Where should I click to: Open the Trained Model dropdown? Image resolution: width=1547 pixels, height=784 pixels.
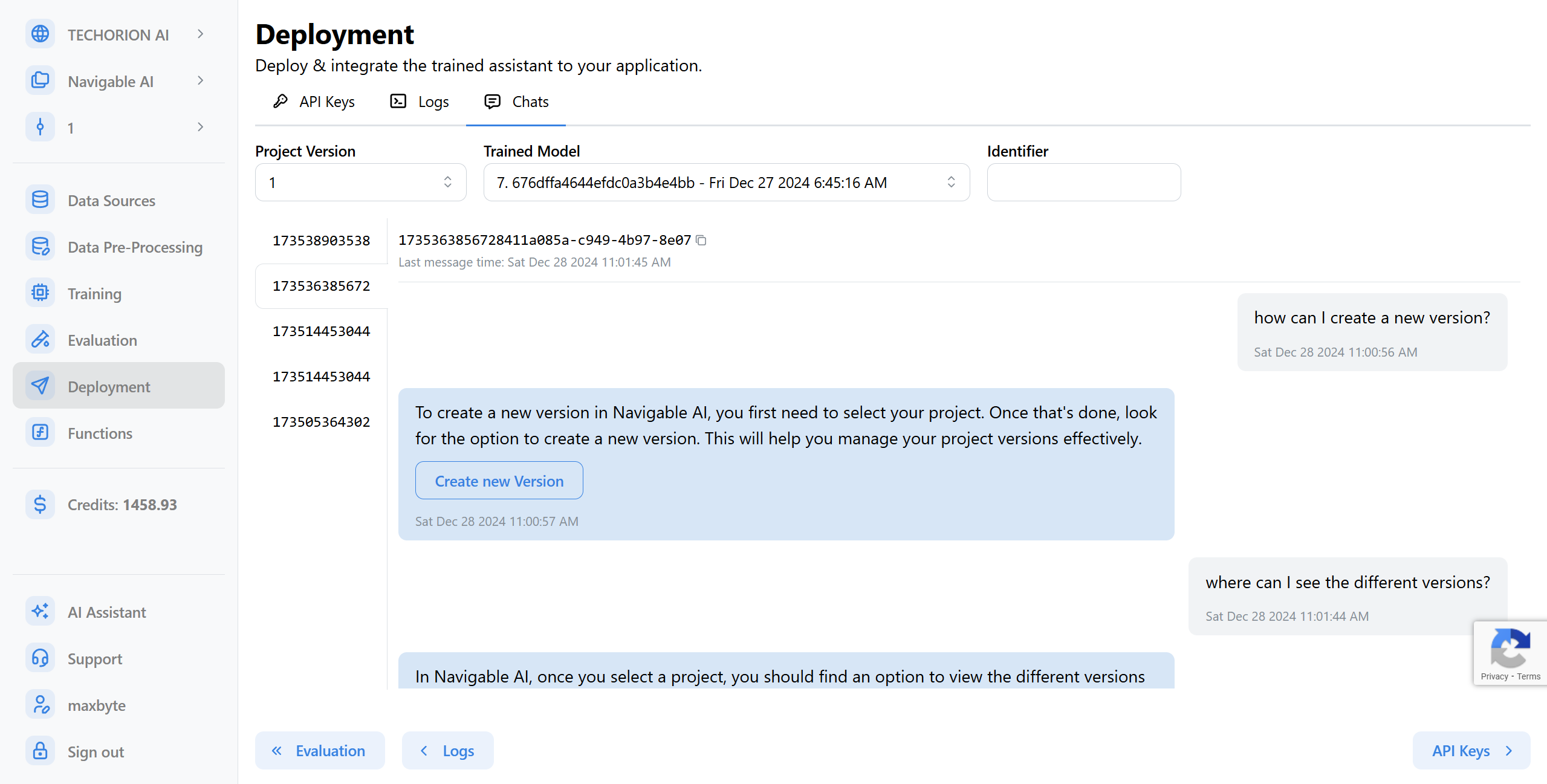[x=726, y=183]
